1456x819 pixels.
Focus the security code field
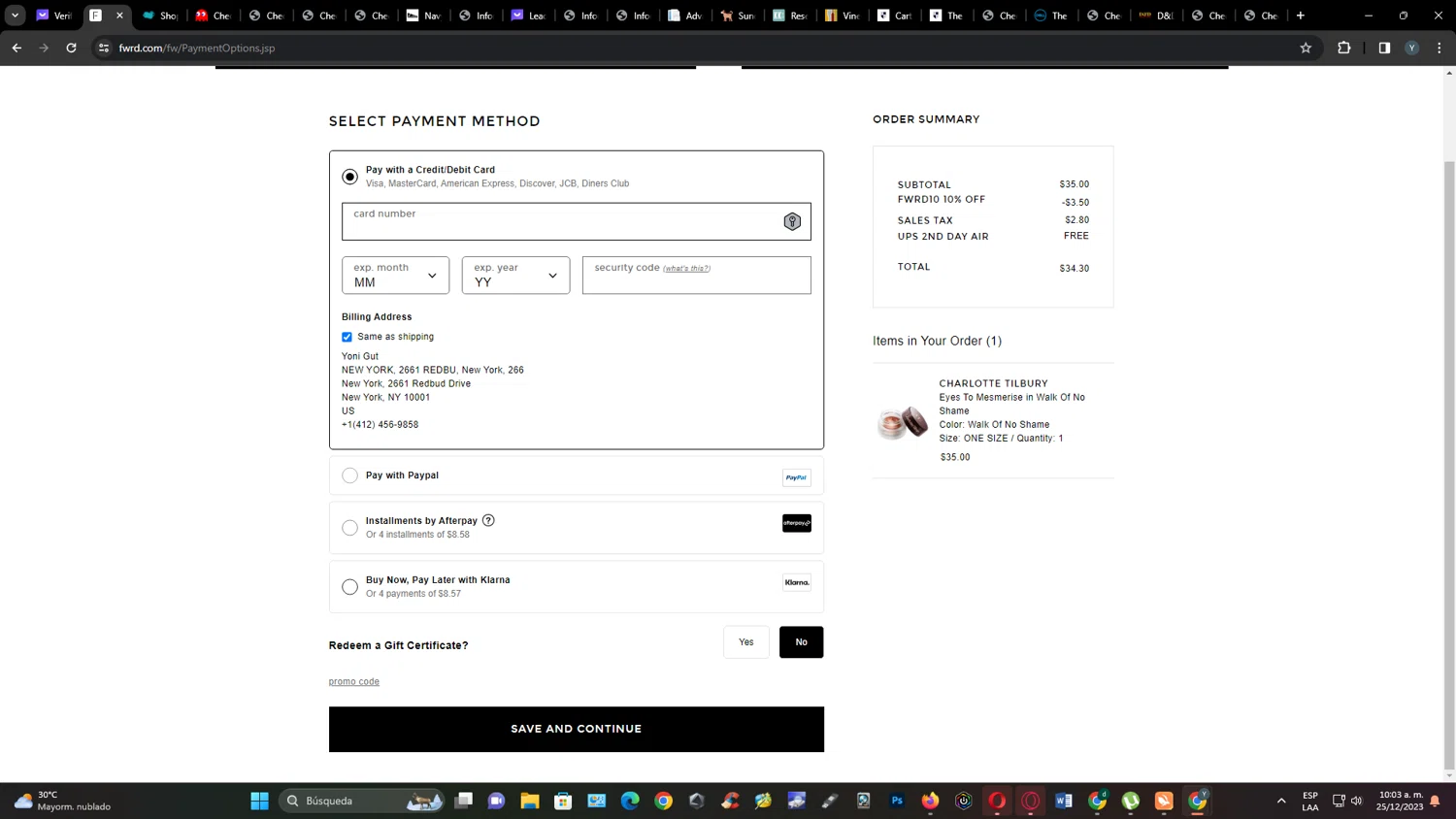[697, 276]
